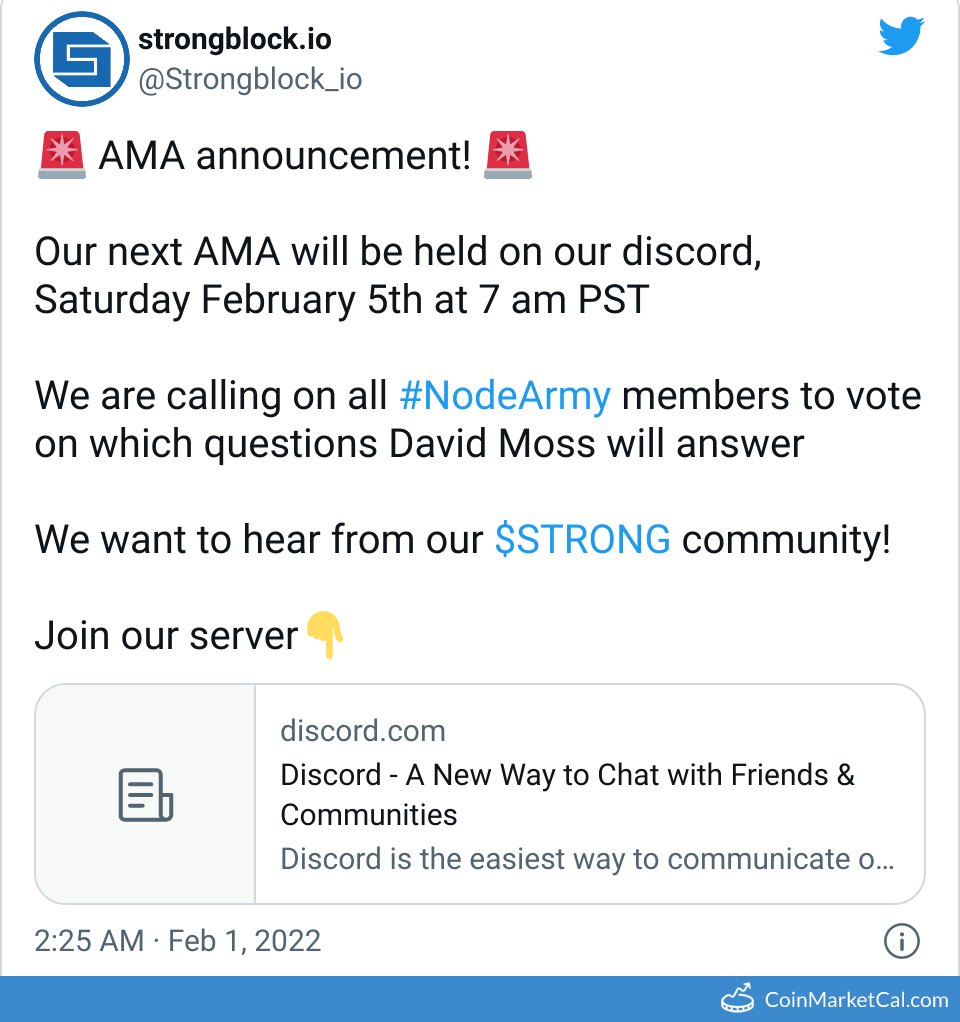The height and width of the screenshot is (1022, 960).
Task: Click the discord.com domain label
Action: pos(362,731)
